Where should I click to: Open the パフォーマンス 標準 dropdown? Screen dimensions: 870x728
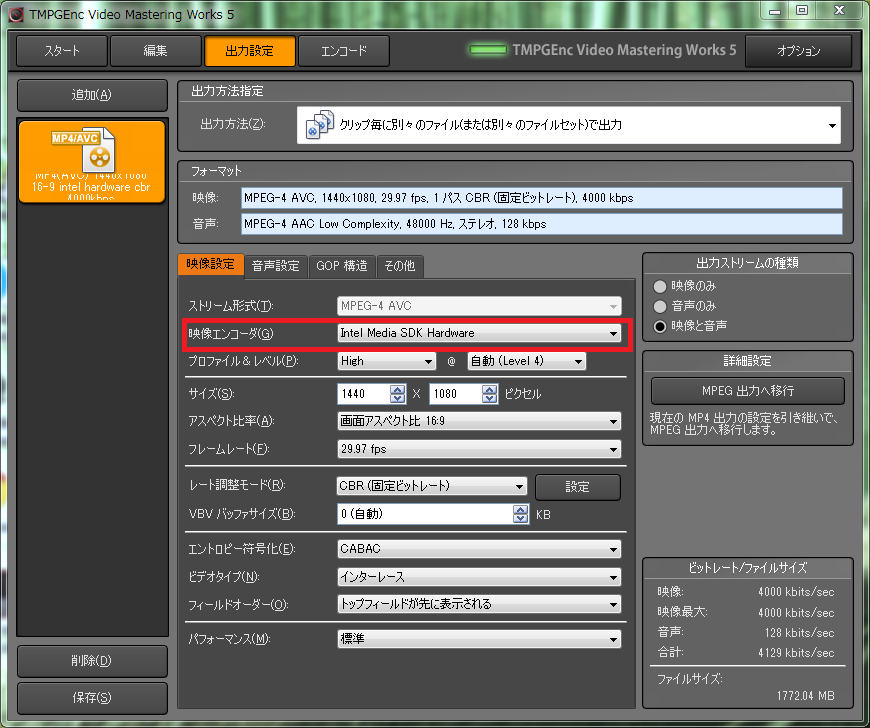pos(479,639)
